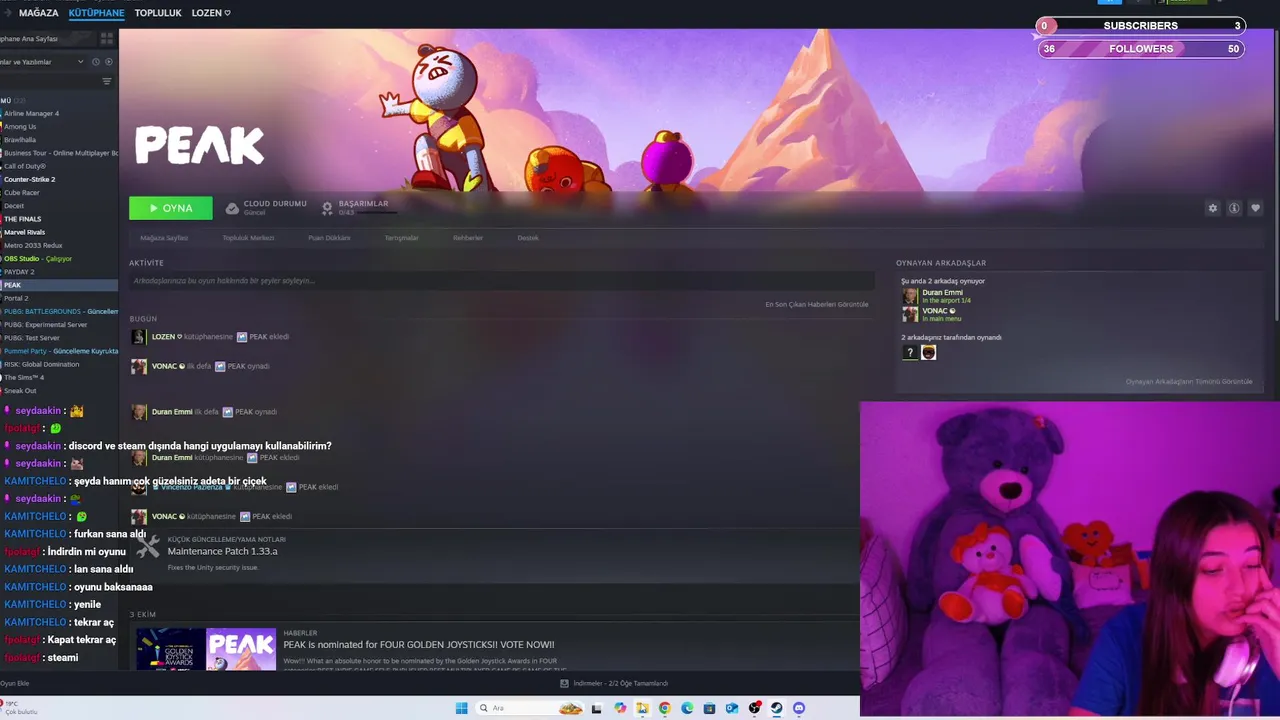1280x720 pixels.
Task: Open the MAĞAZA store tab
Action: click(x=38, y=13)
